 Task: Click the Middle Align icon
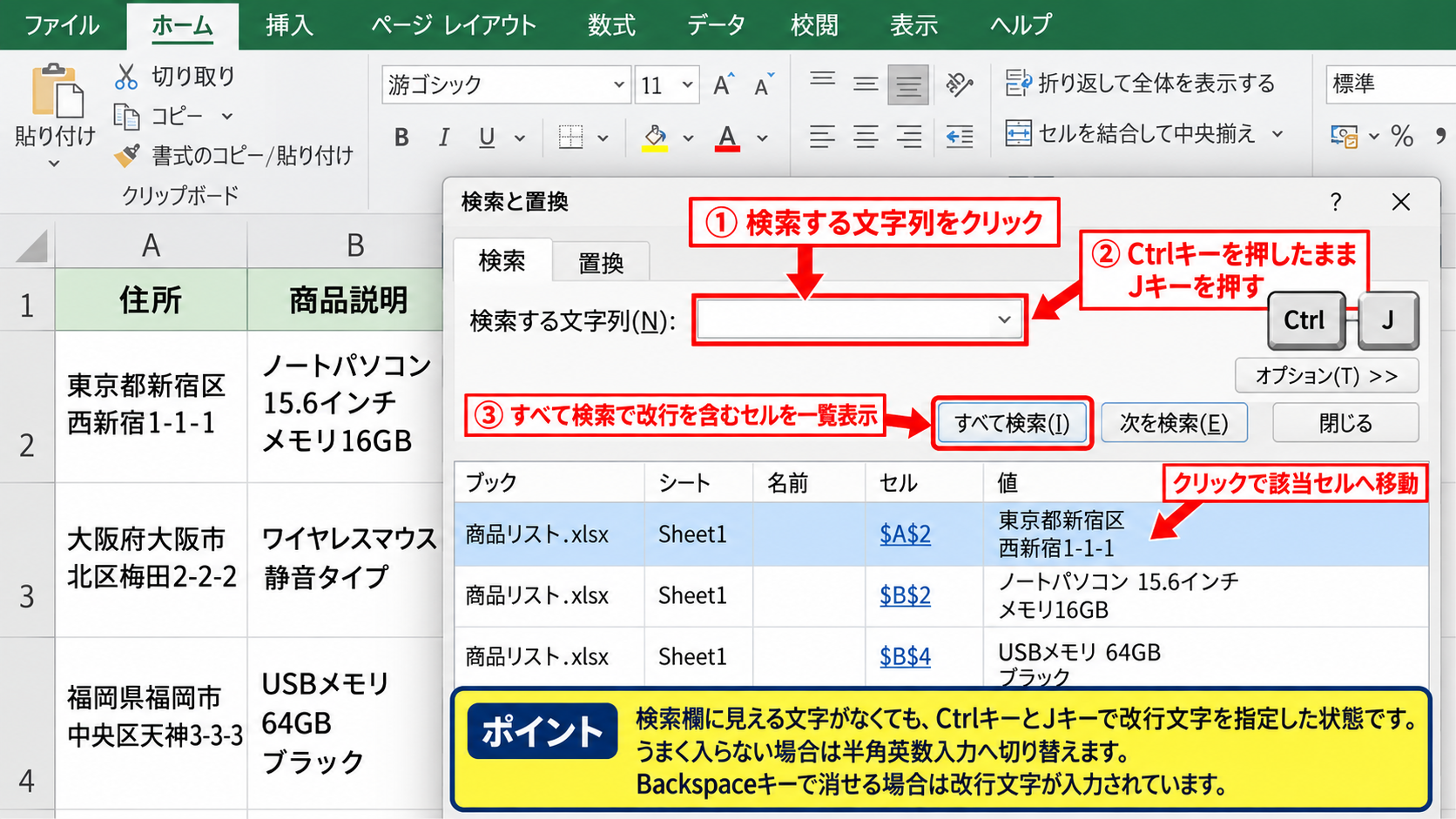pyautogui.click(x=866, y=84)
